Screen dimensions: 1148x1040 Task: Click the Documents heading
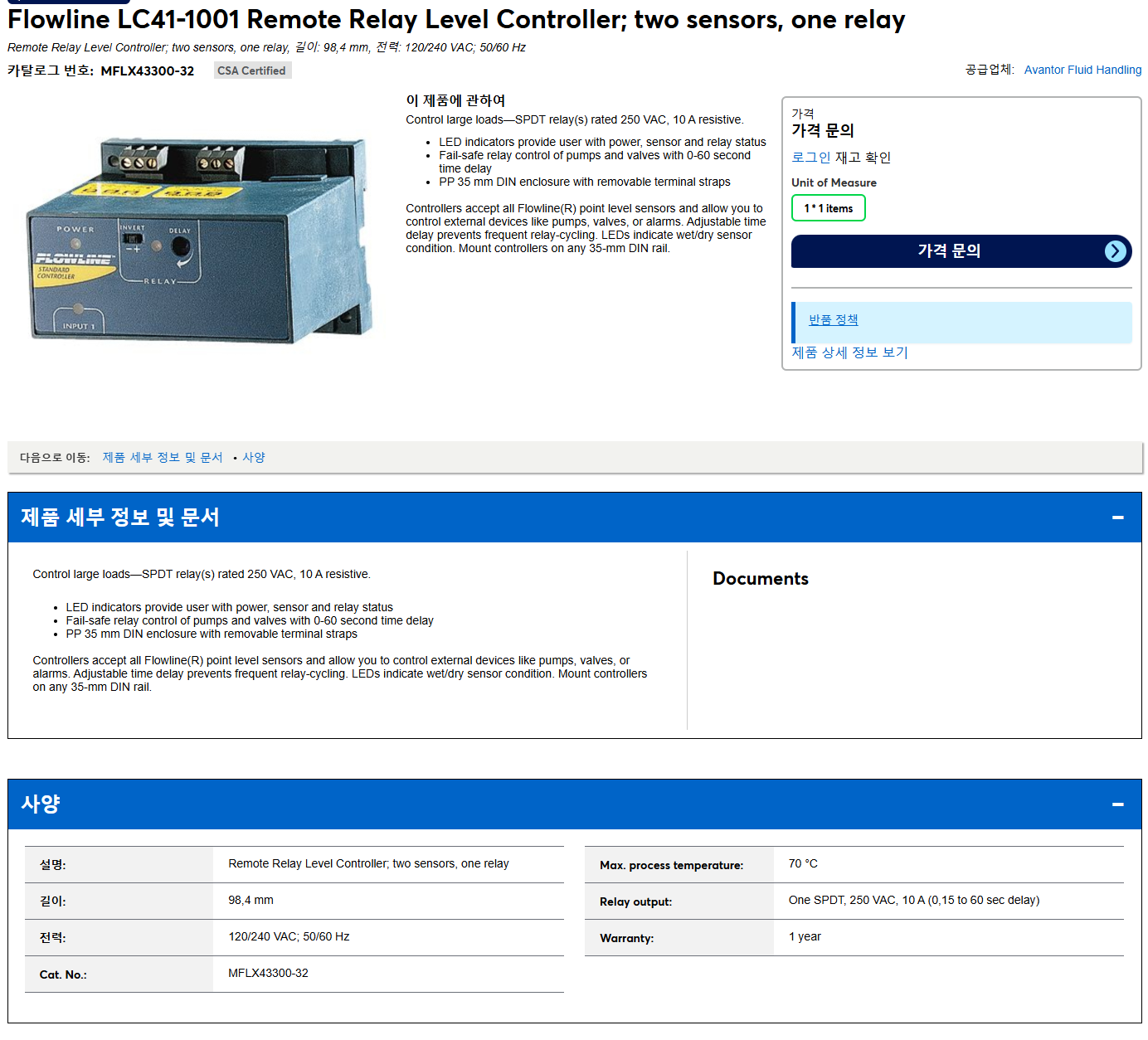point(761,579)
